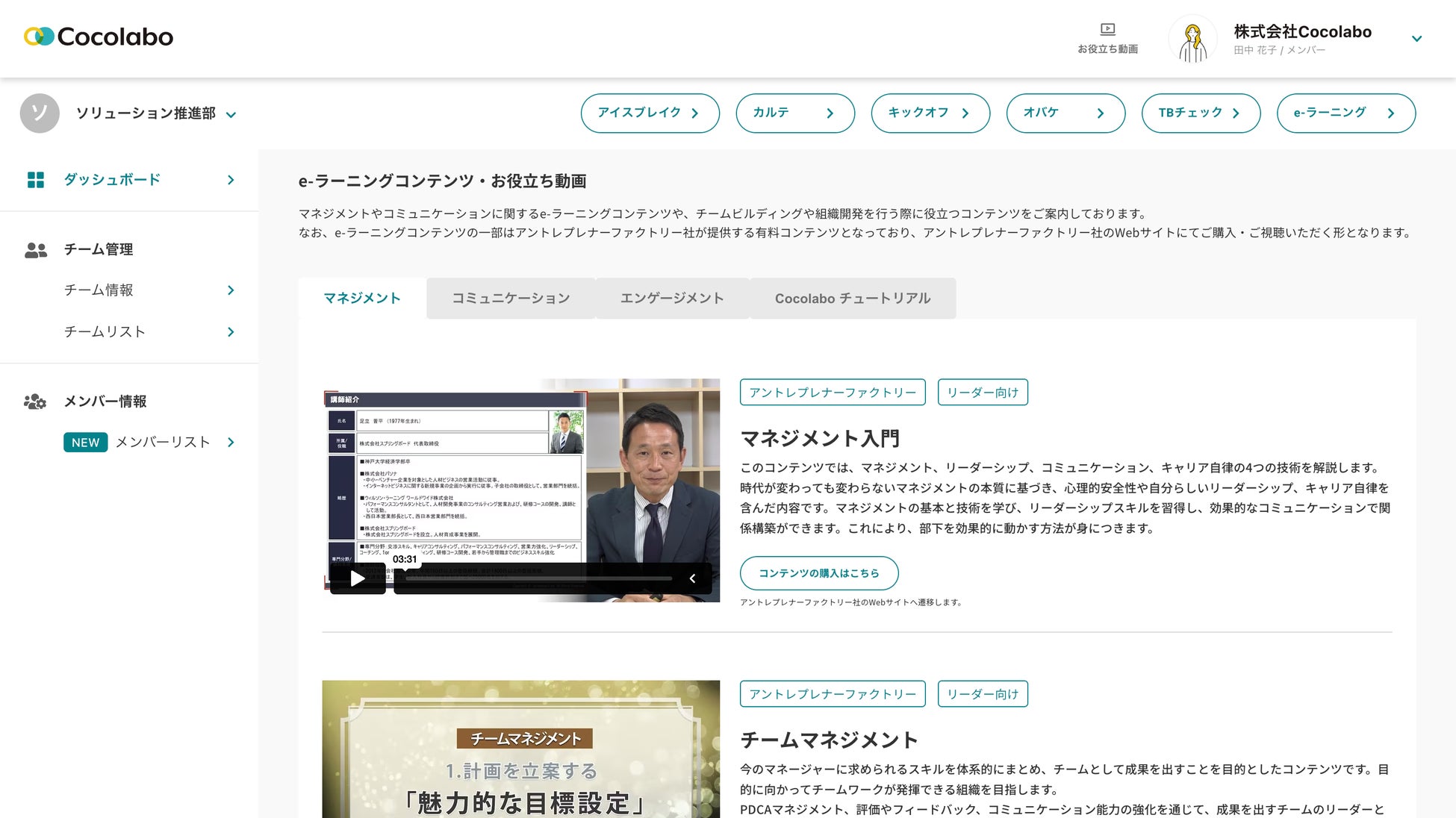The image size is (1456, 818).
Task: Click the arrow icon on video control bar
Action: [692, 578]
